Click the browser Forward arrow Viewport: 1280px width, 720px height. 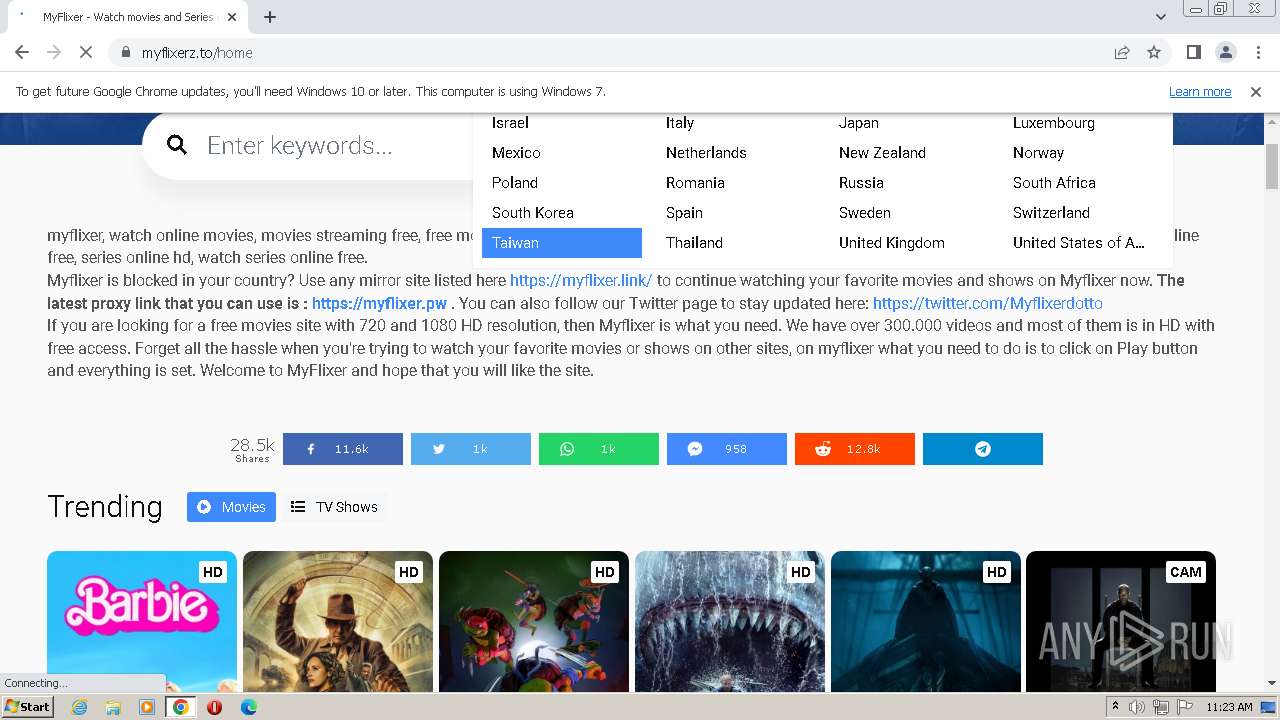pyautogui.click(x=54, y=52)
